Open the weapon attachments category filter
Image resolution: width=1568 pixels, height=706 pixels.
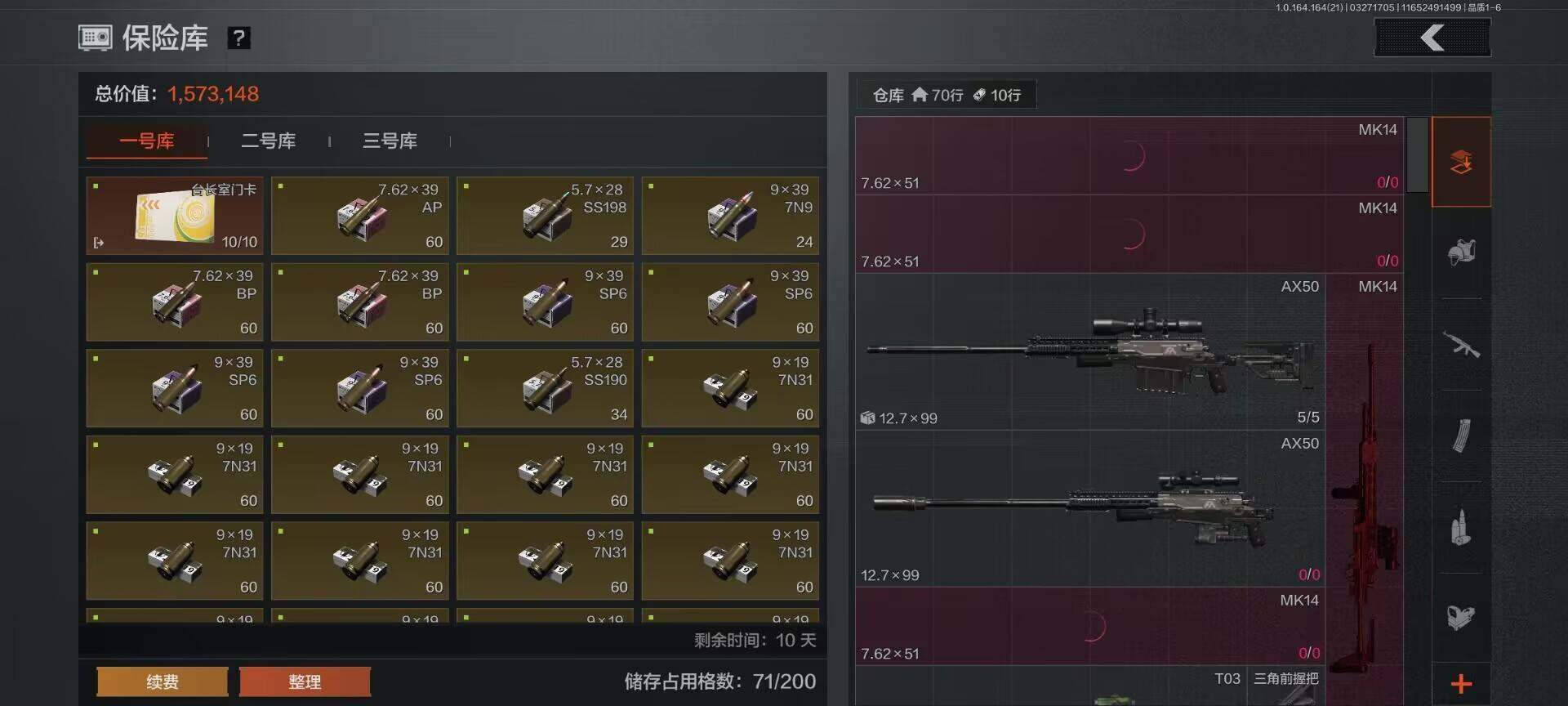(x=1461, y=617)
